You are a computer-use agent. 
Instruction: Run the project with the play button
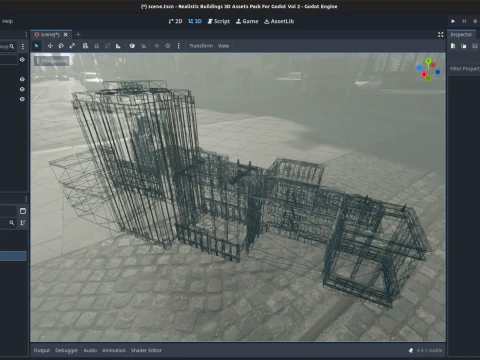(453, 21)
